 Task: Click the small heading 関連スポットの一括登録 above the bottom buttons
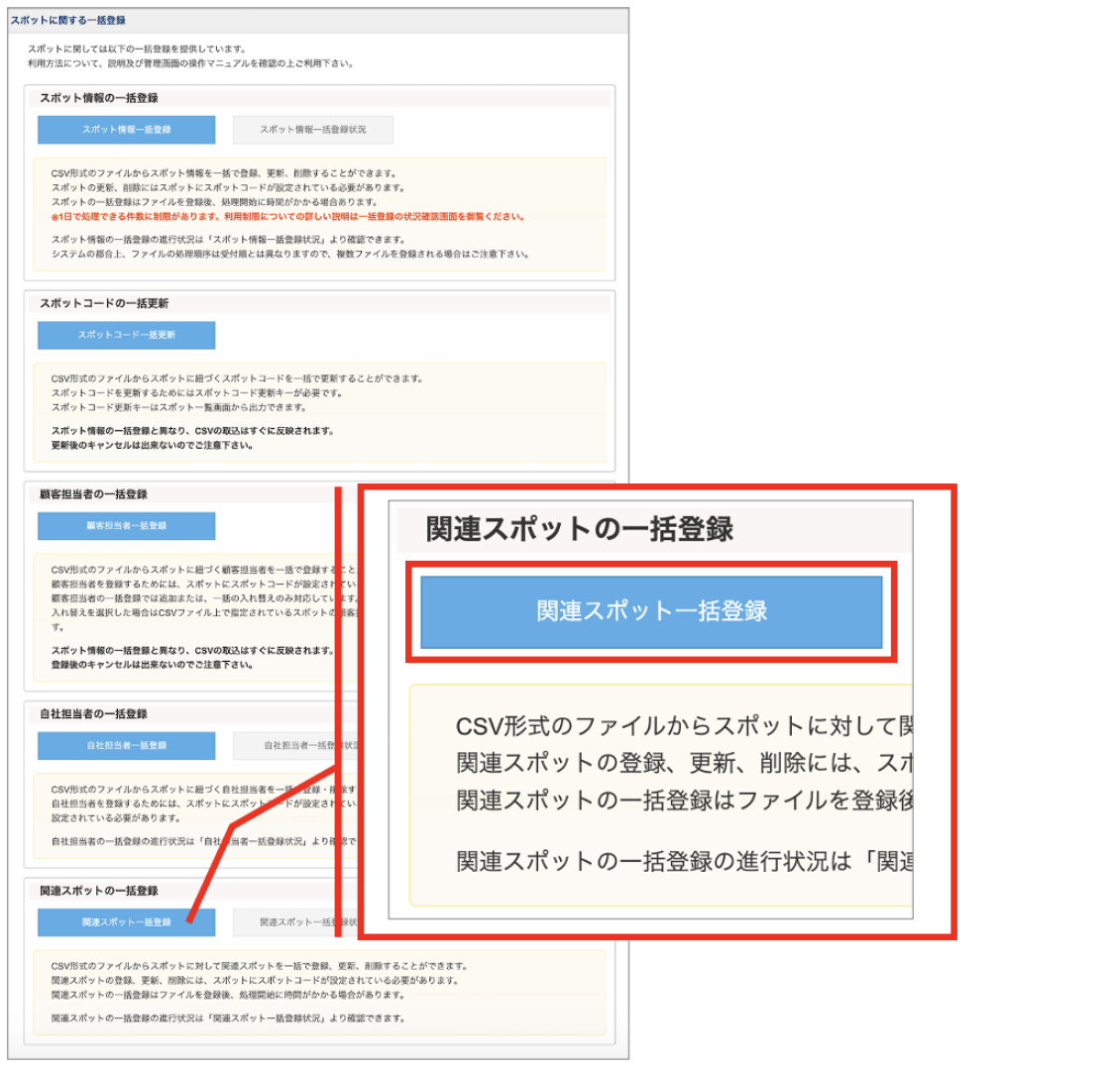[98, 891]
